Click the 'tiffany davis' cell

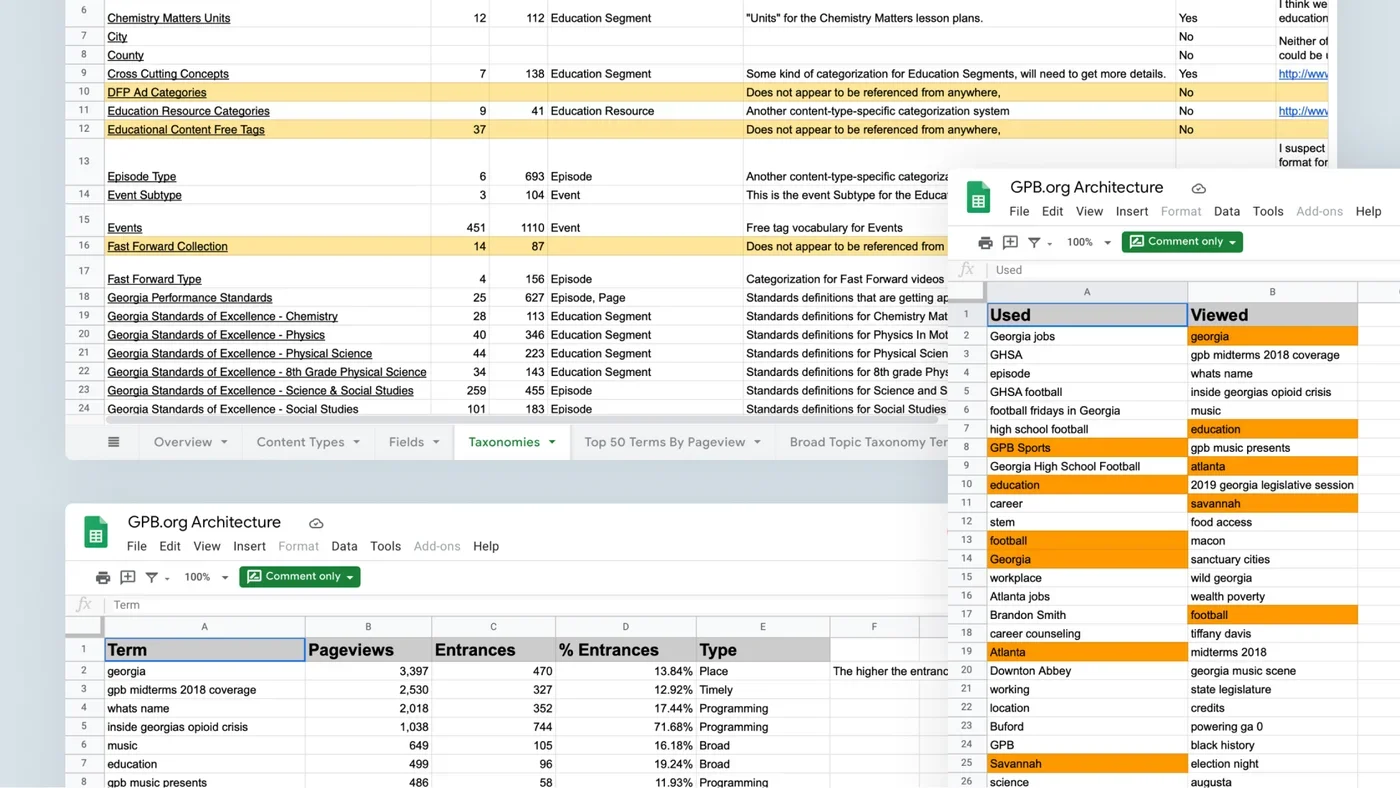coord(1272,634)
